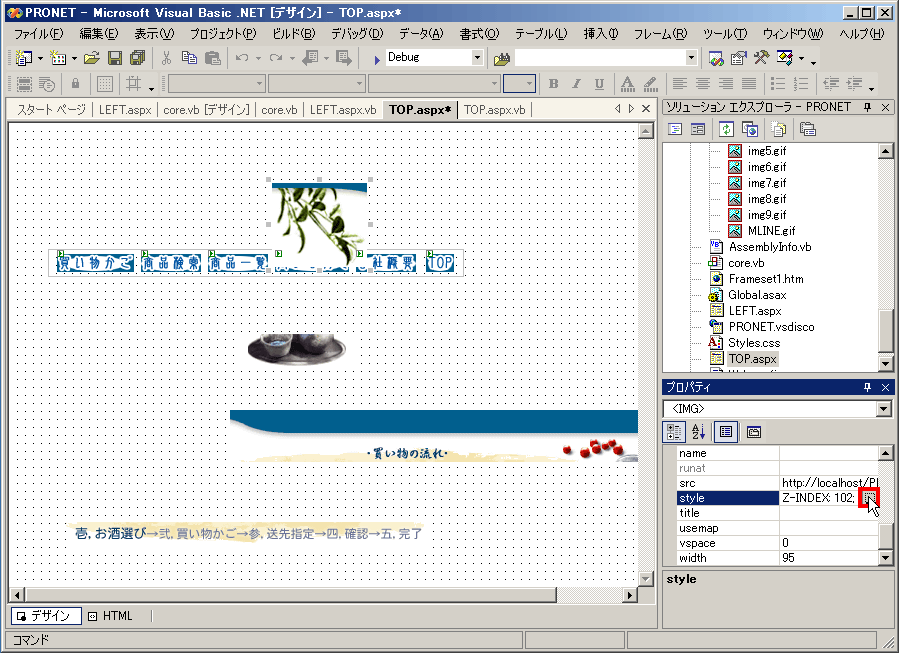
Task: Switch to the TOP.aspx.vb tab
Action: click(x=494, y=110)
